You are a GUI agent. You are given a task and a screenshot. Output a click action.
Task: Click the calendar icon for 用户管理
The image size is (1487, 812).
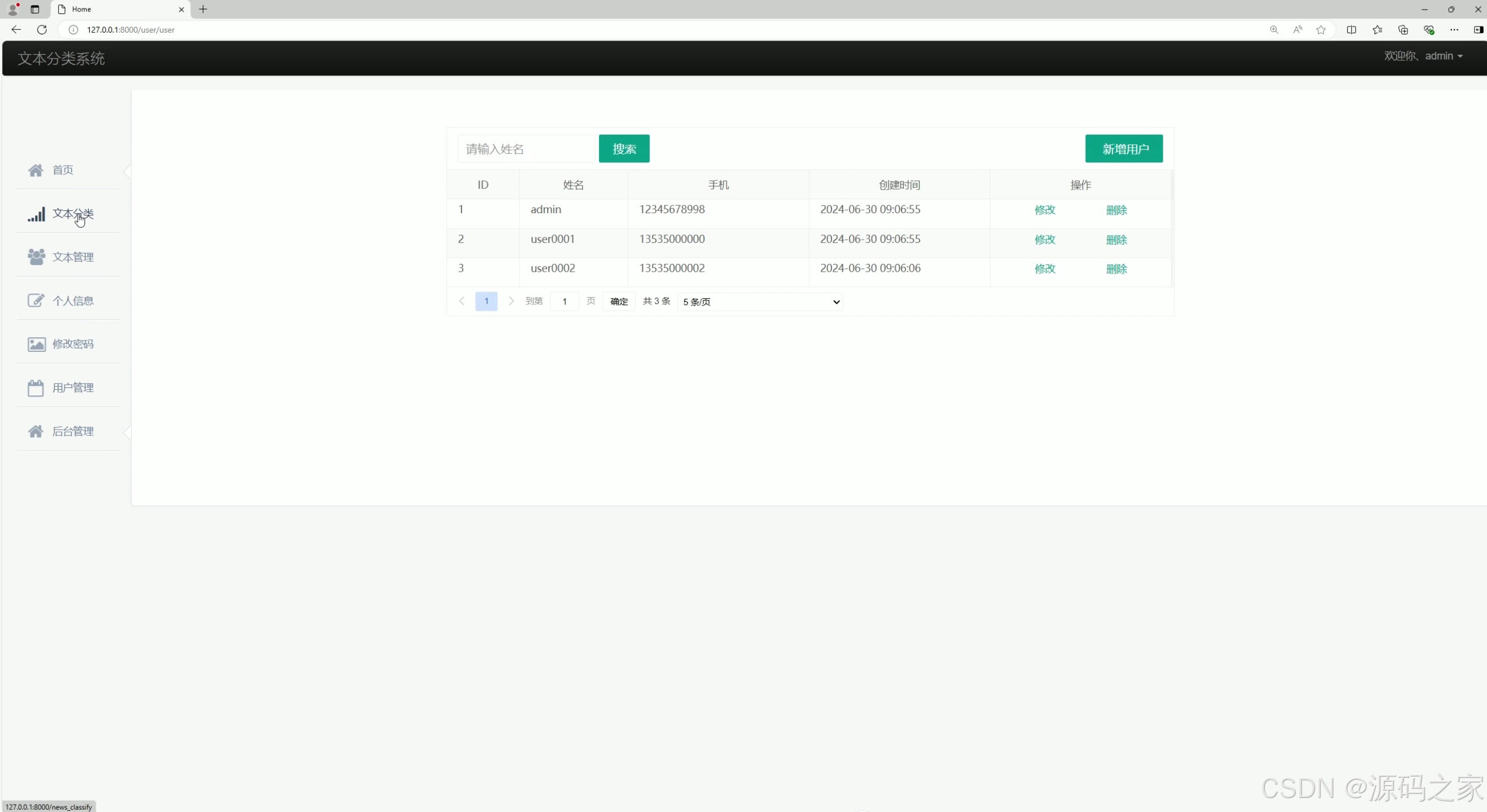[36, 388]
